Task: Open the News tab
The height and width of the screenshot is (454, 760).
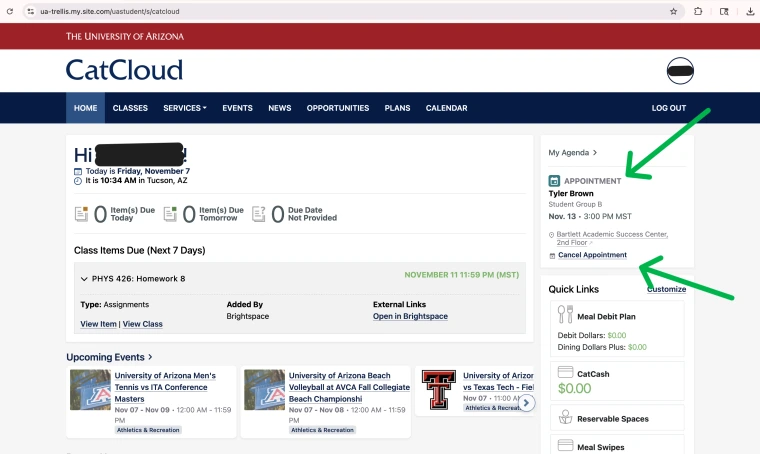Action: tap(280, 108)
